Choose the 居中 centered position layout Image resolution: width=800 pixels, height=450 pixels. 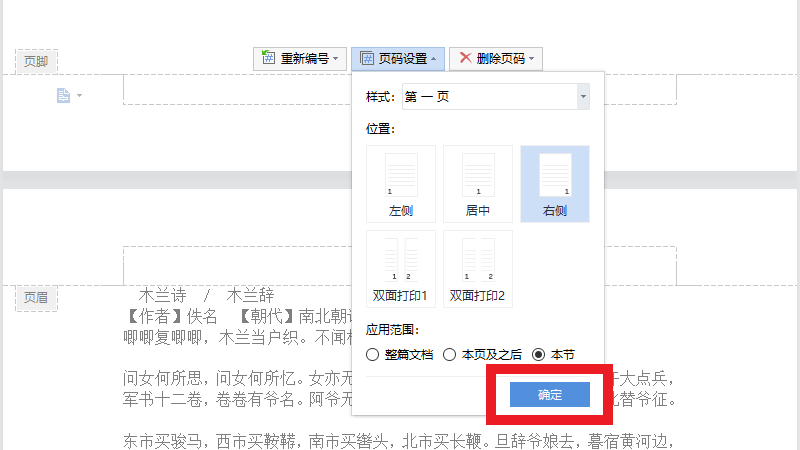[x=478, y=184]
